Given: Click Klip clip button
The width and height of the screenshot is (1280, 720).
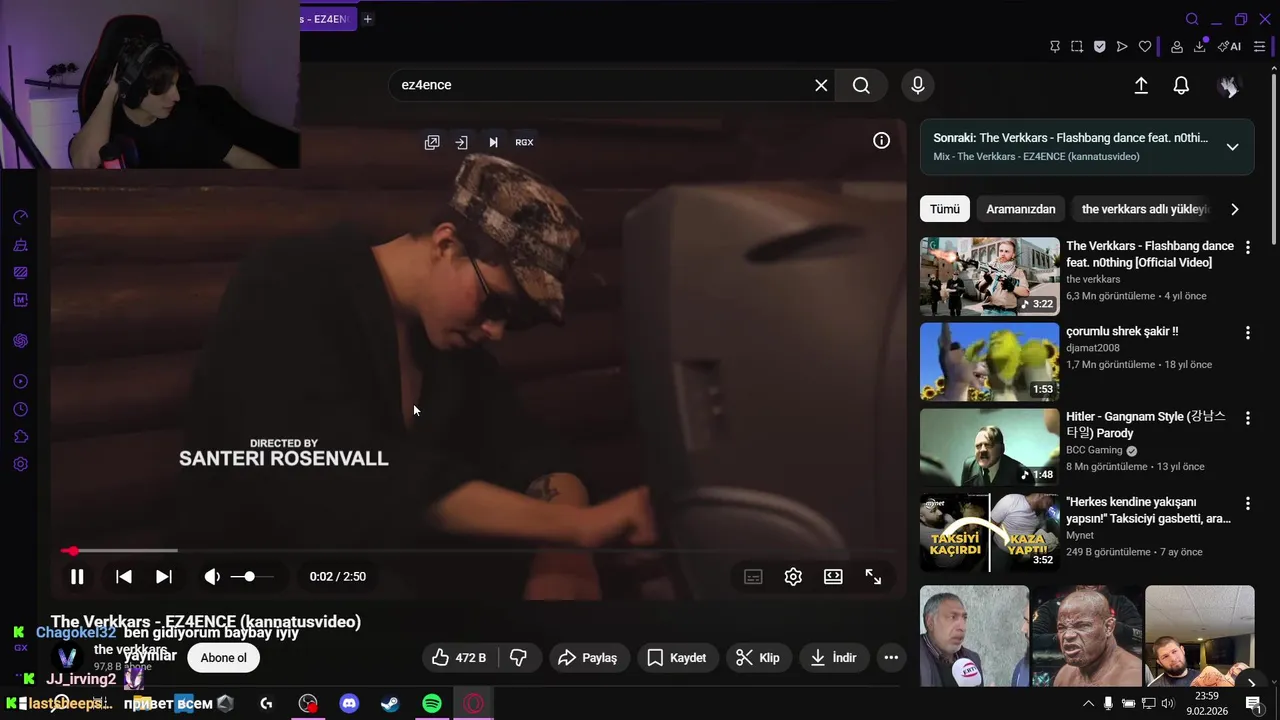Looking at the screenshot, I should pos(758,658).
